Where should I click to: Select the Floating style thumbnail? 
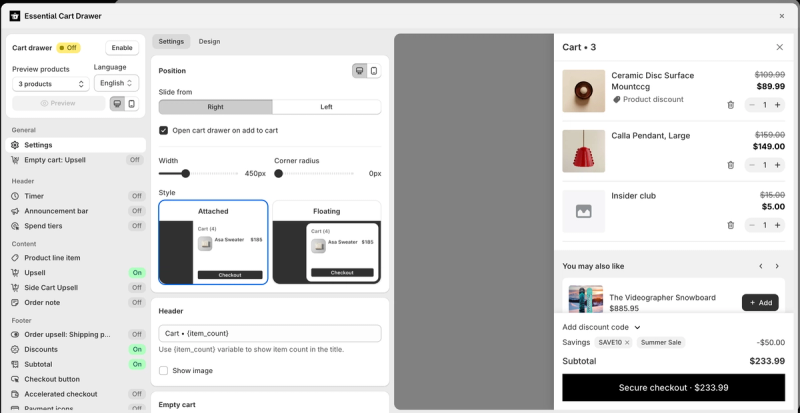327,242
